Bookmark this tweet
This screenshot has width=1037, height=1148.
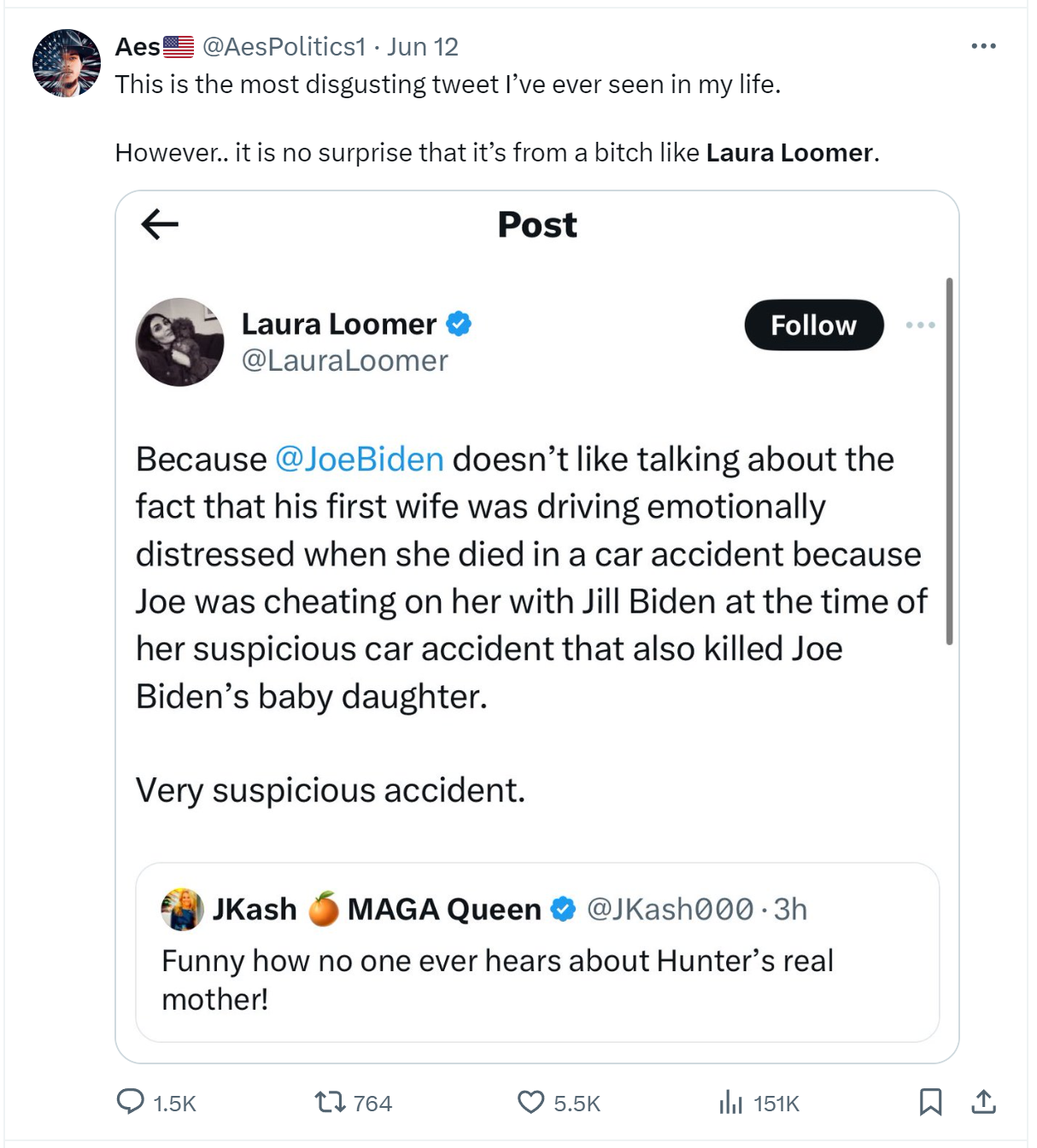click(930, 1102)
